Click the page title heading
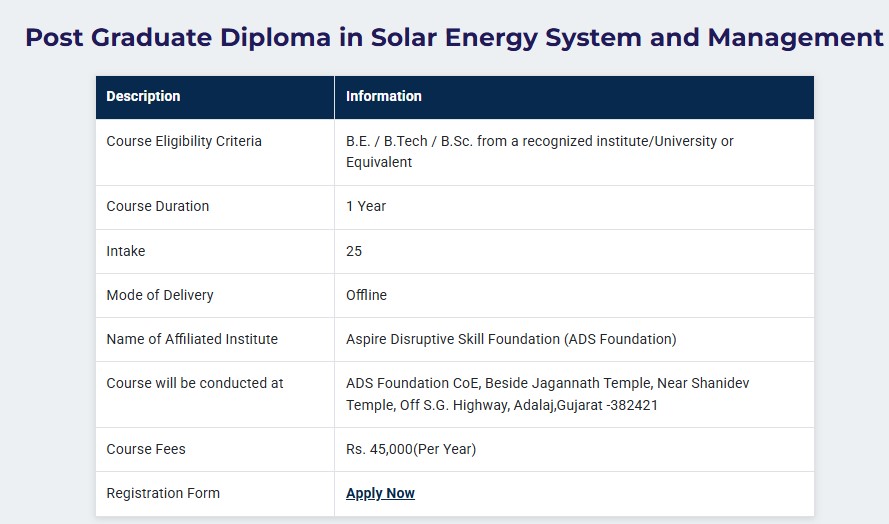The image size is (889, 524). pos(454,37)
